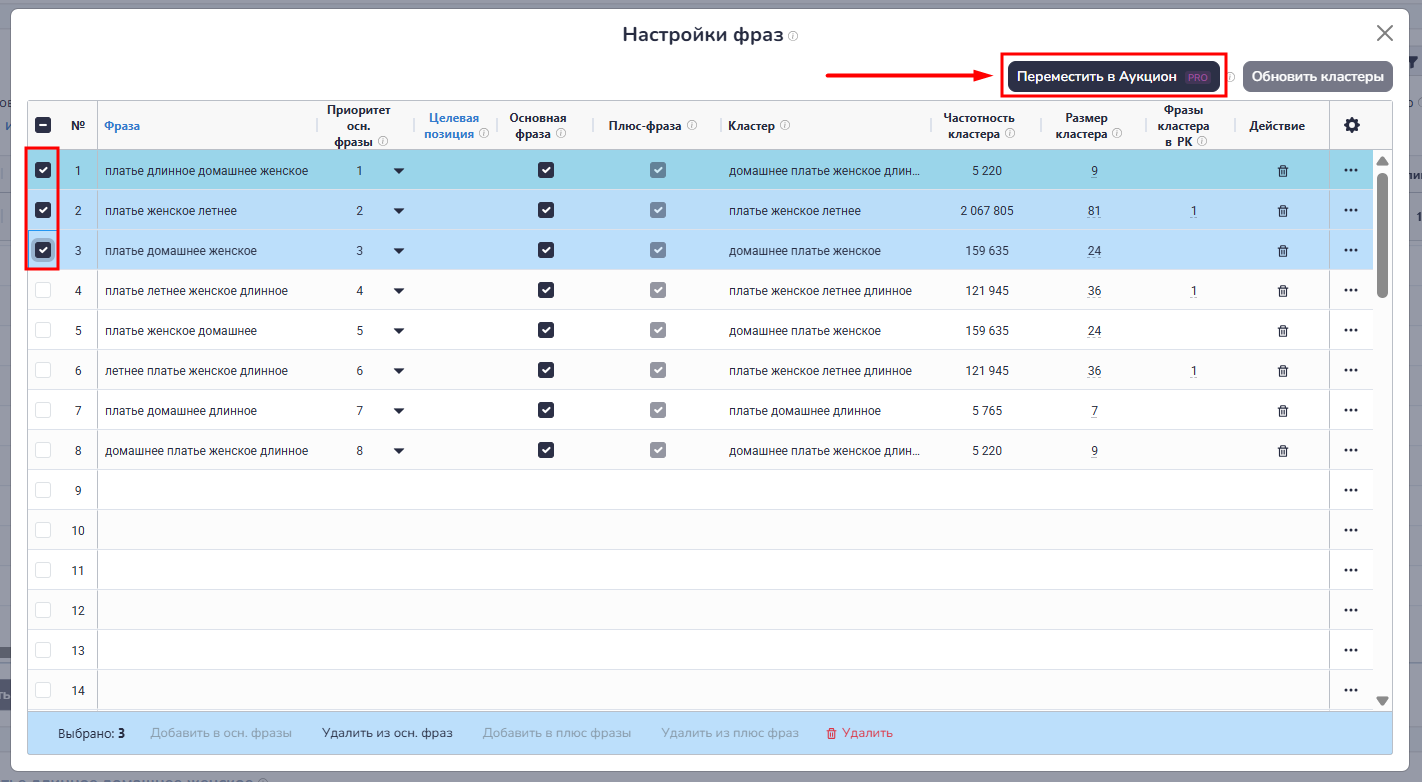Sort by Целевая позиция column header
Screen dimensions: 1422x782
click(x=453, y=125)
